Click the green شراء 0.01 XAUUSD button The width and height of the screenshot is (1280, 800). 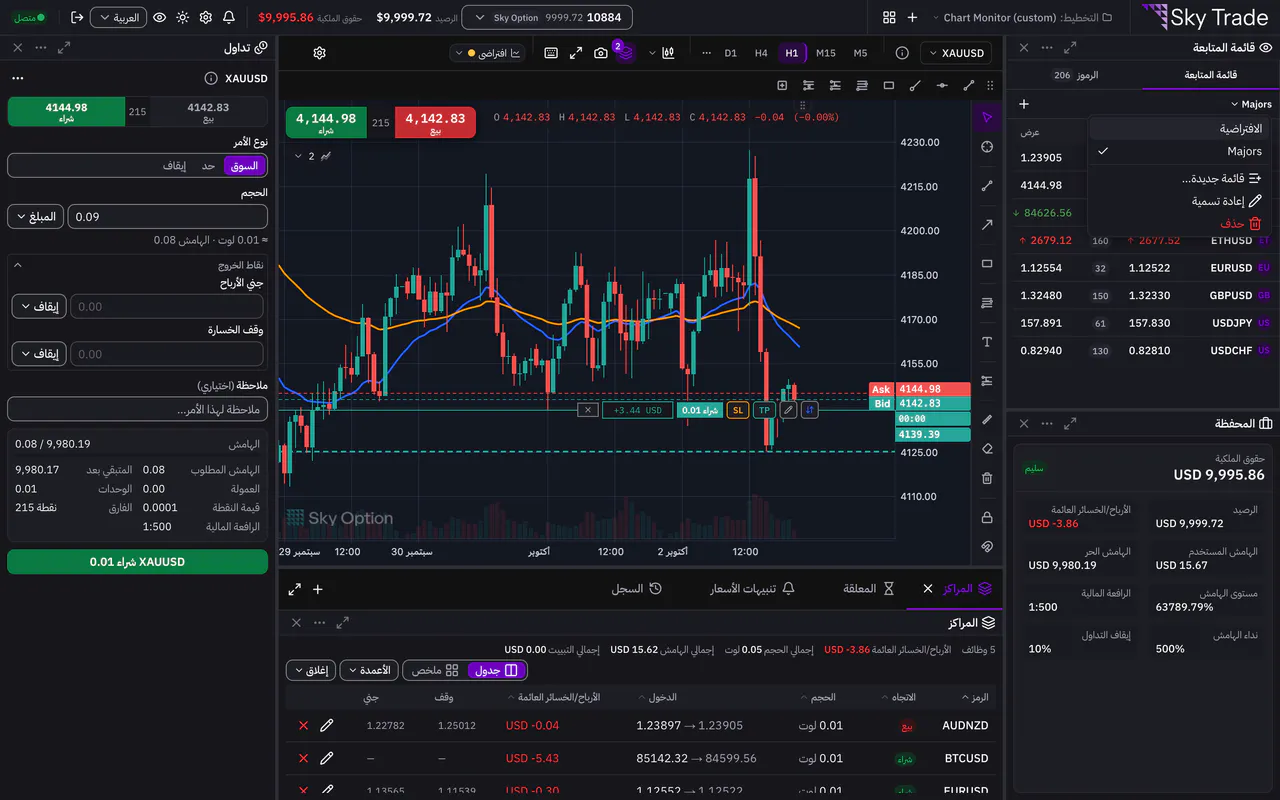[137, 562]
